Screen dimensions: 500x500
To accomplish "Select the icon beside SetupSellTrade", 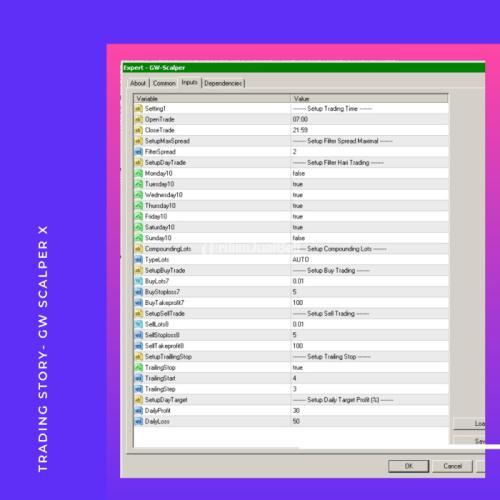I will pyautogui.click(x=139, y=313).
